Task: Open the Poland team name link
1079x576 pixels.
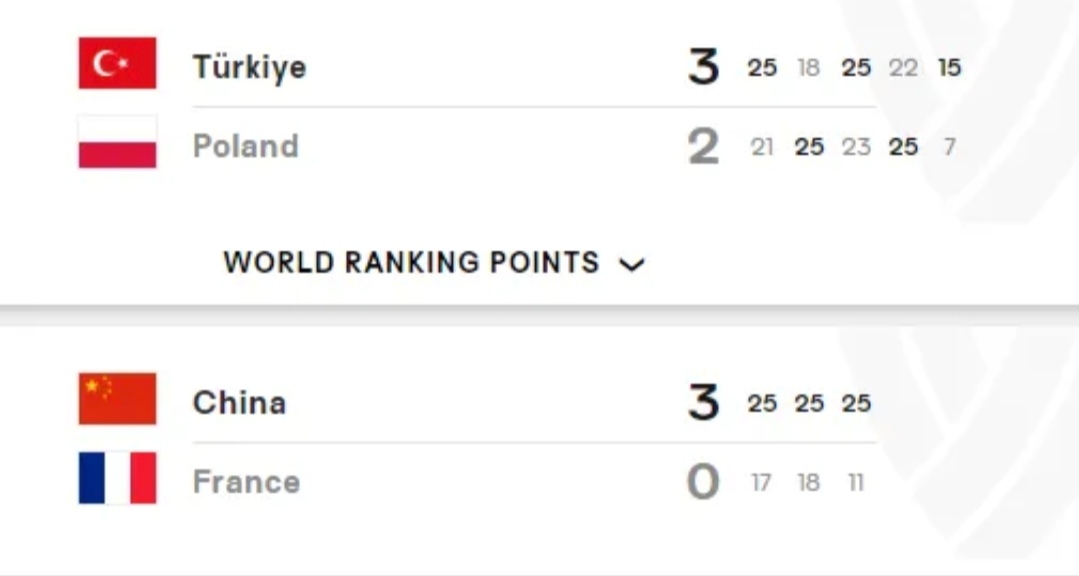Action: coord(246,146)
